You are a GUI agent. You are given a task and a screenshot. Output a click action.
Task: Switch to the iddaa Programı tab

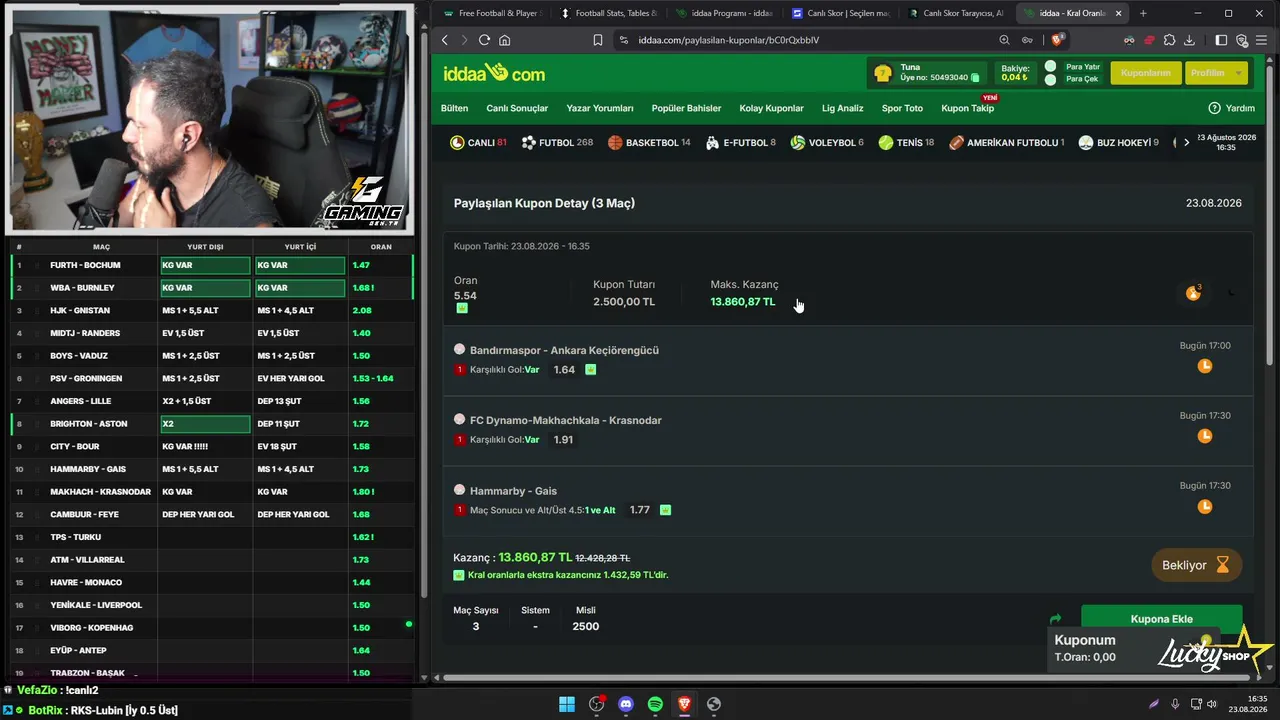point(724,13)
